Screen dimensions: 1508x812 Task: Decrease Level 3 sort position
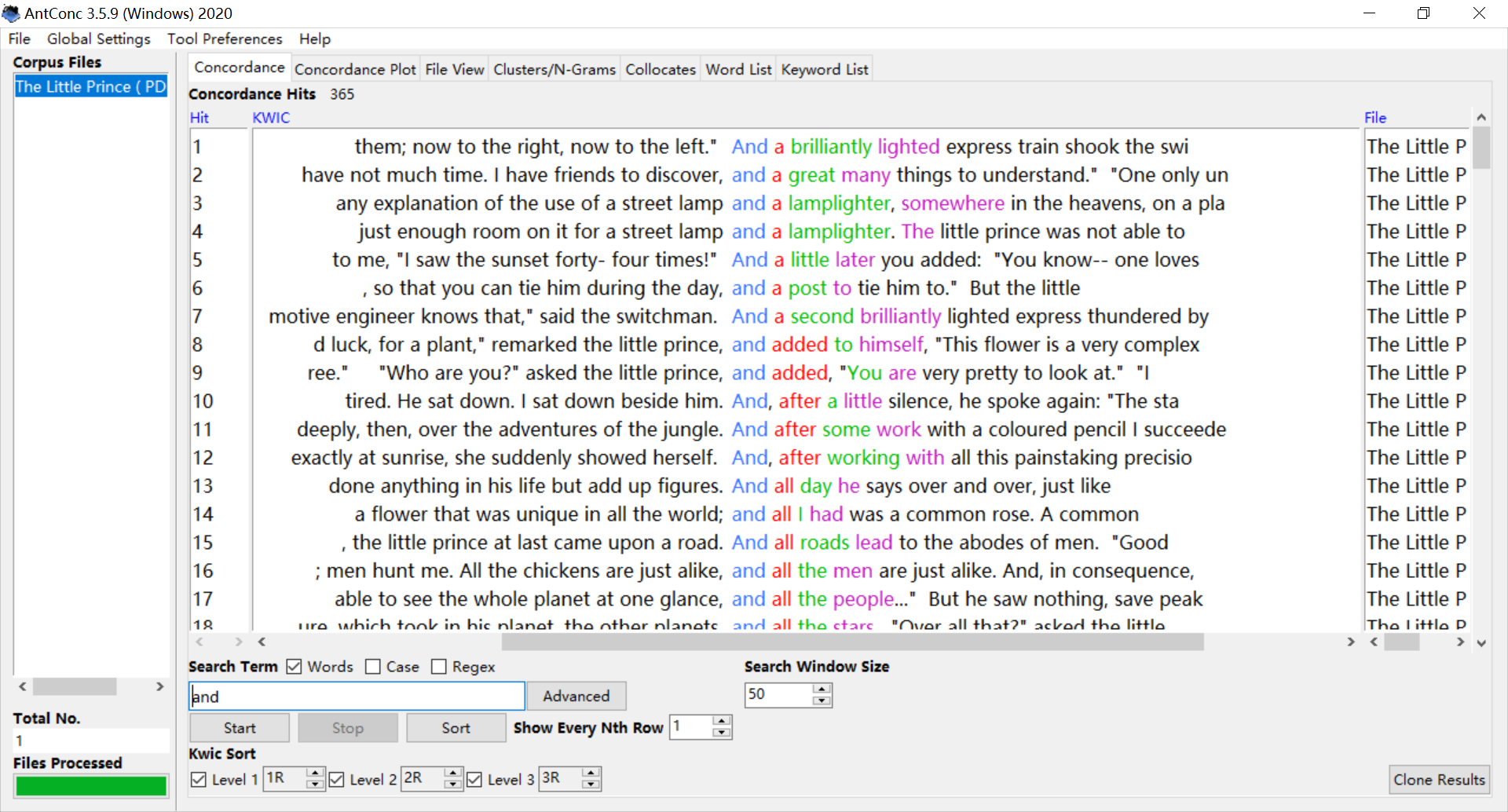(x=591, y=785)
